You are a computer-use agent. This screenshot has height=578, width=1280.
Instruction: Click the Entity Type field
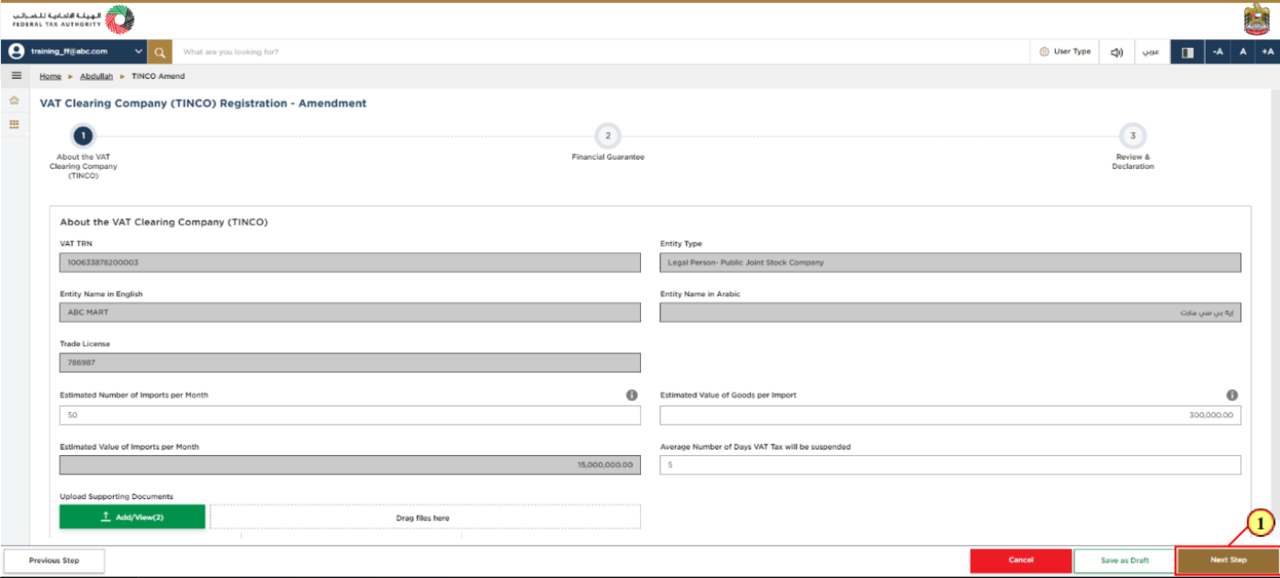[x=950, y=262]
